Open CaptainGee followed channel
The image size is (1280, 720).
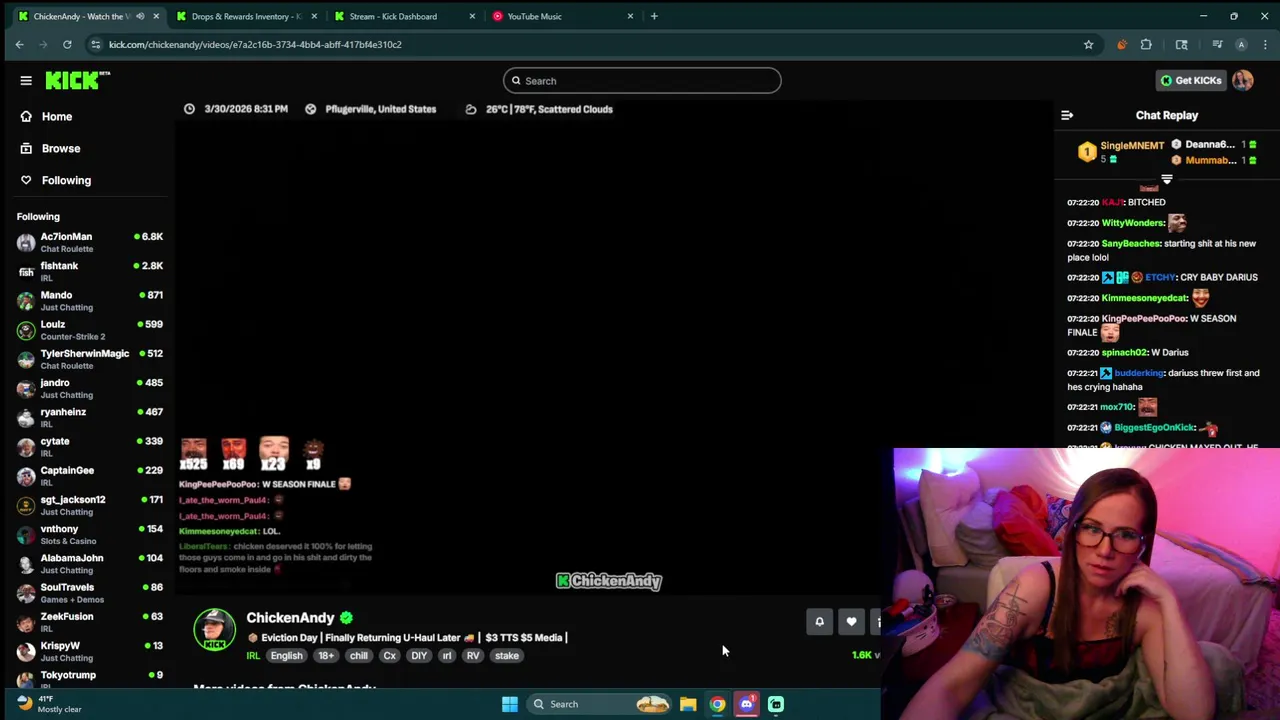[90, 476]
